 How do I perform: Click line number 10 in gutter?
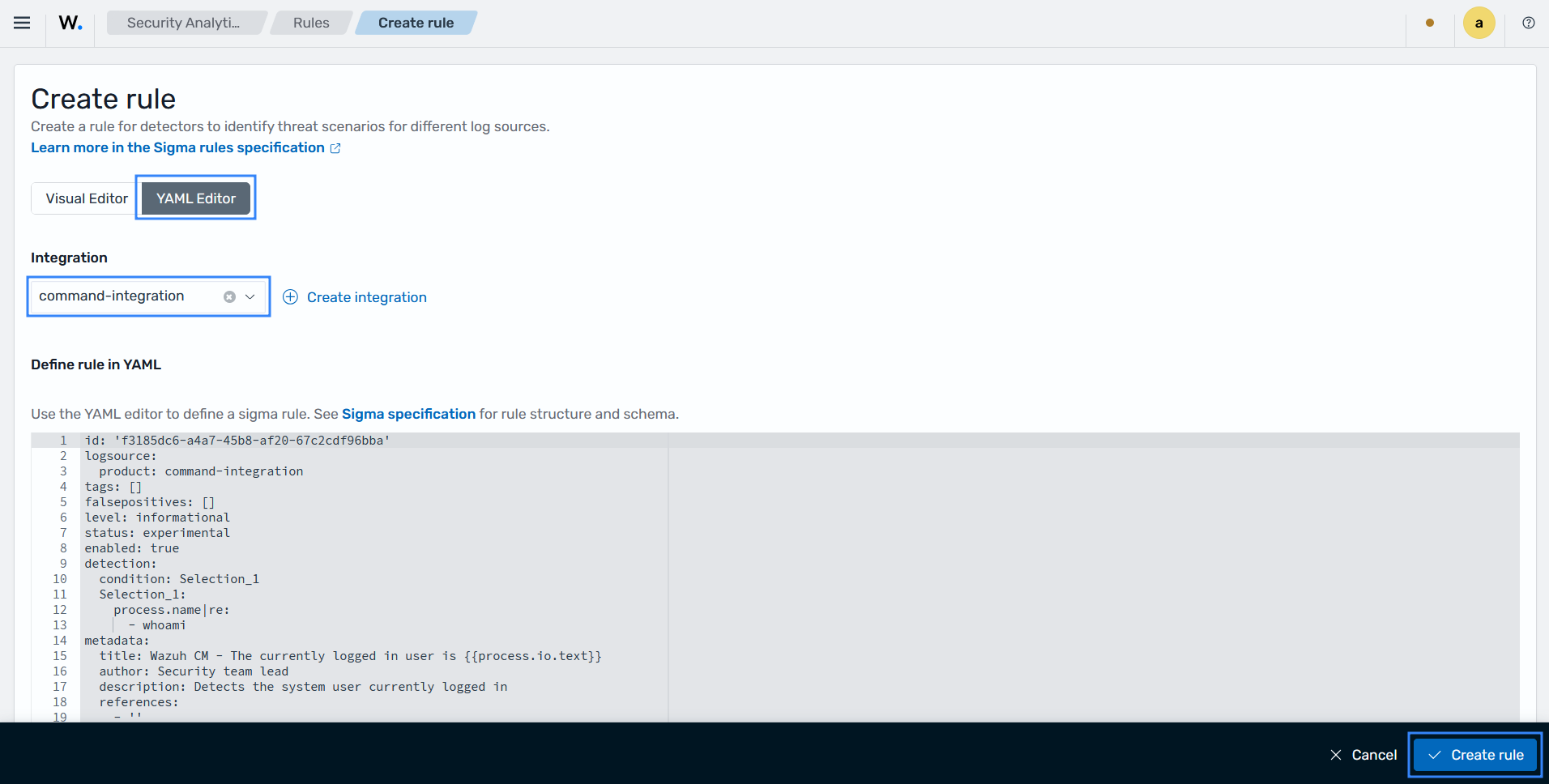pos(60,579)
